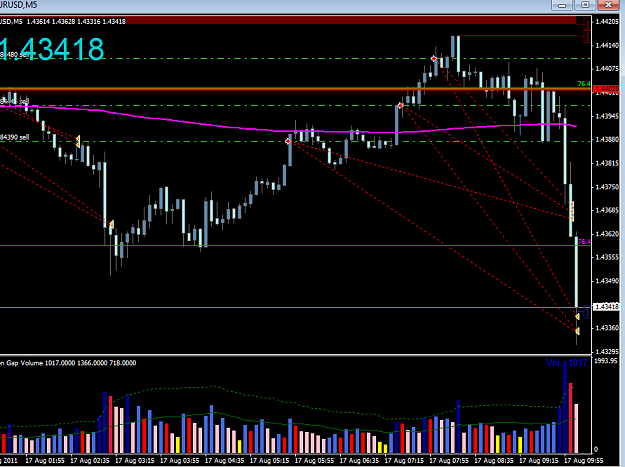This screenshot has height=467, width=625.
Task: Click the 1993.95 volume scale label
Action: click(x=606, y=361)
